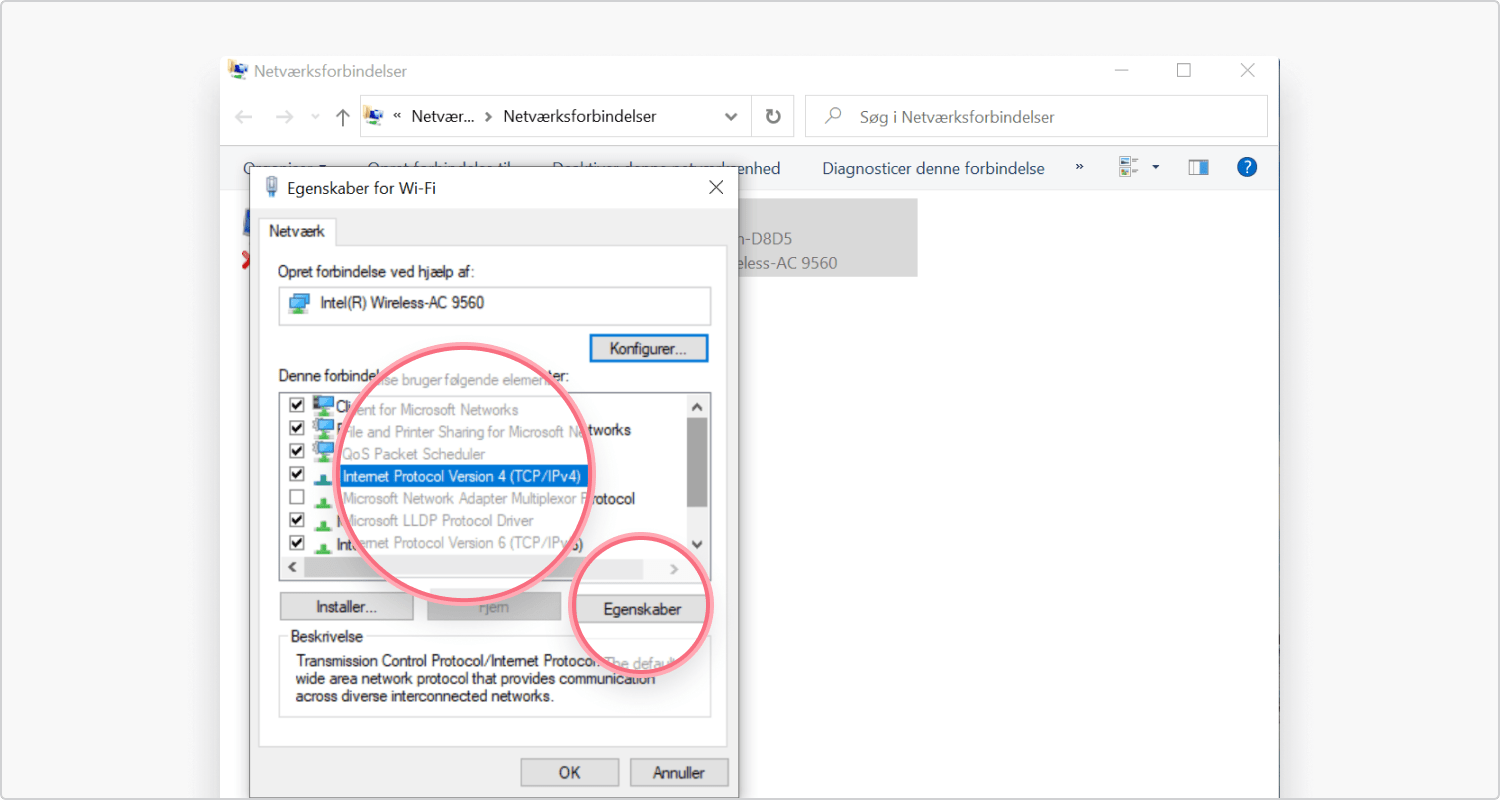Click the Konfigurer... button
Viewport: 1500px width, 800px height.
[648, 349]
